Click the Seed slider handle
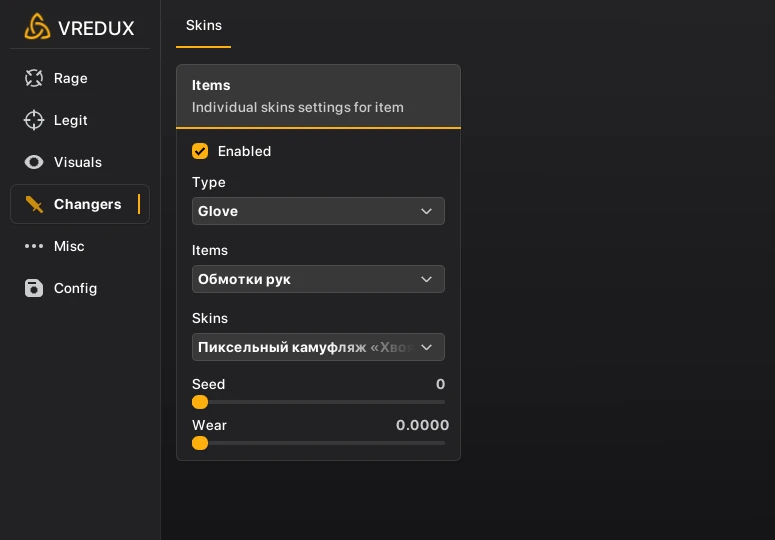 200,402
